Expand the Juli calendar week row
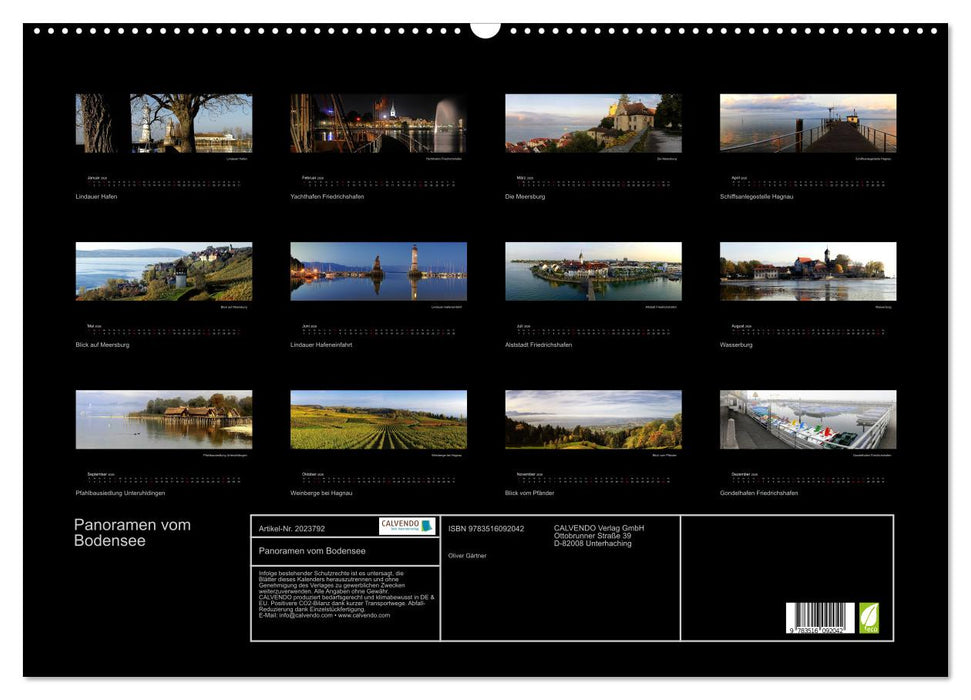Image resolution: width=971 pixels, height=700 pixels. [590, 329]
